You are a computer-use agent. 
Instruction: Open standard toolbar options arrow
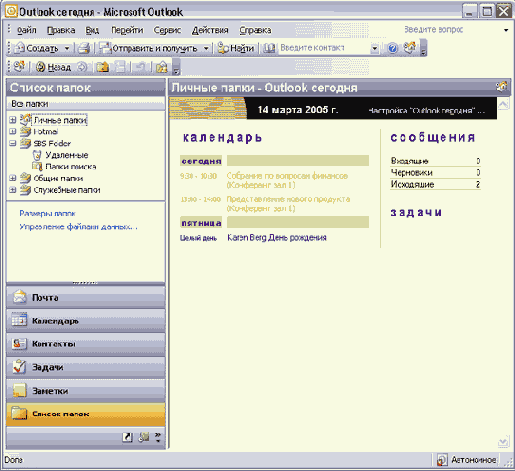pos(423,49)
